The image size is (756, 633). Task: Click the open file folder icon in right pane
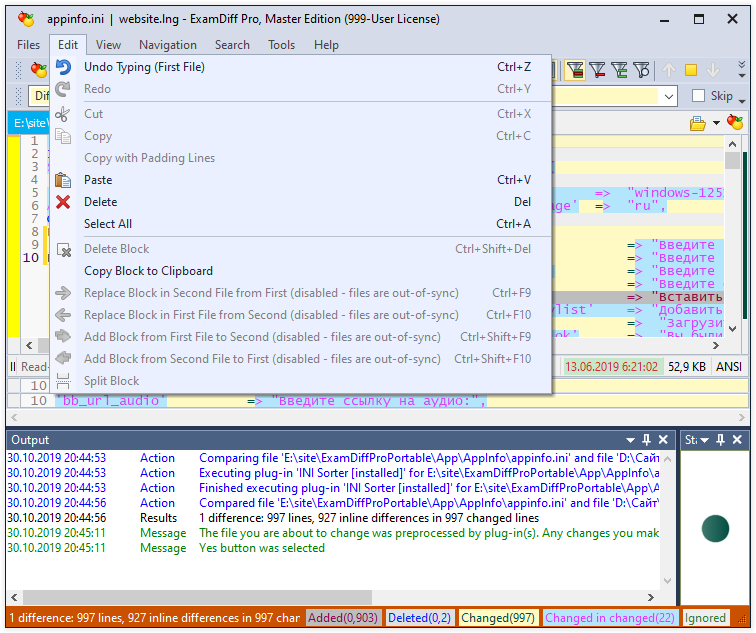point(697,123)
